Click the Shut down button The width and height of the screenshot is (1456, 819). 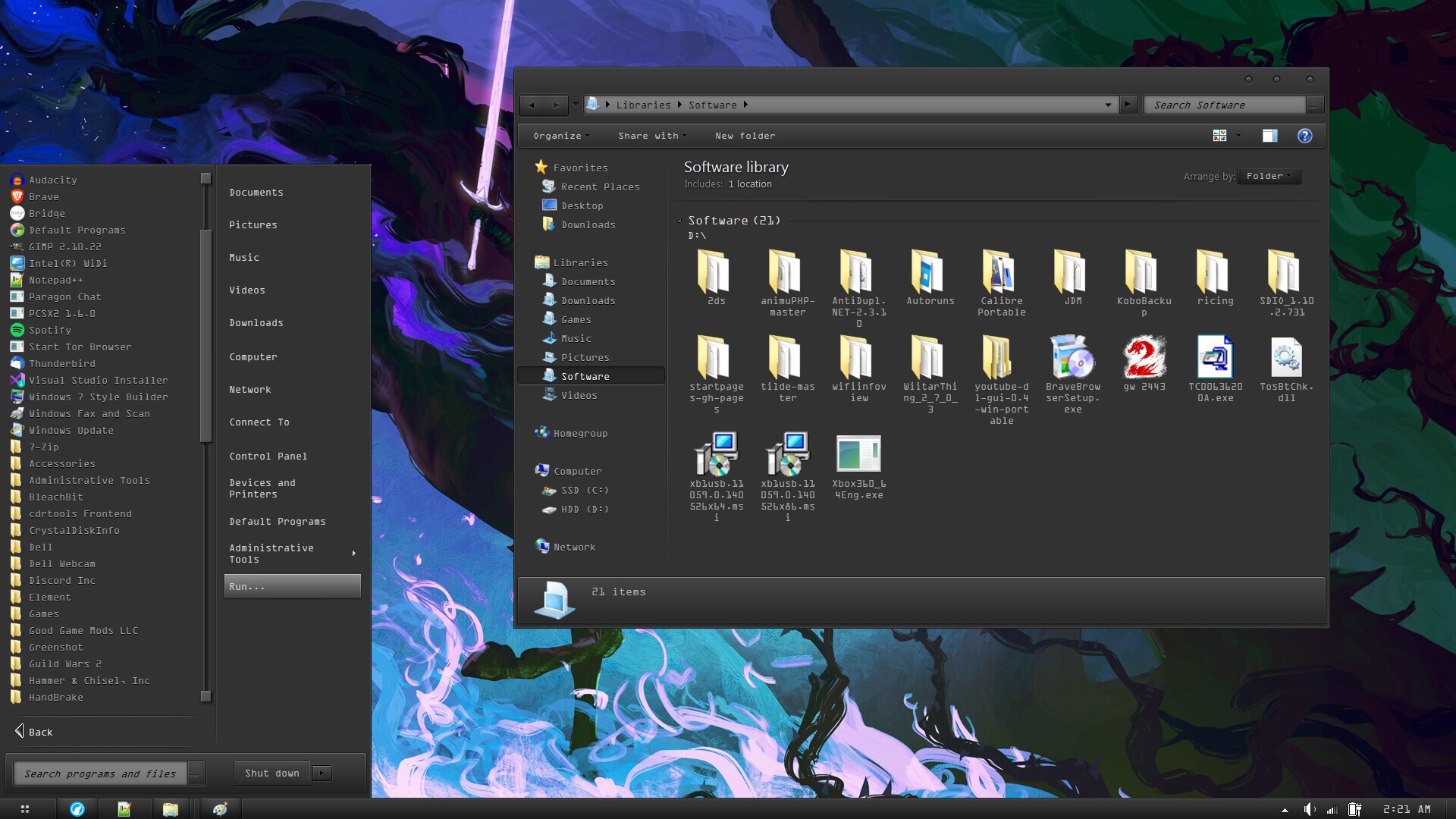click(272, 773)
